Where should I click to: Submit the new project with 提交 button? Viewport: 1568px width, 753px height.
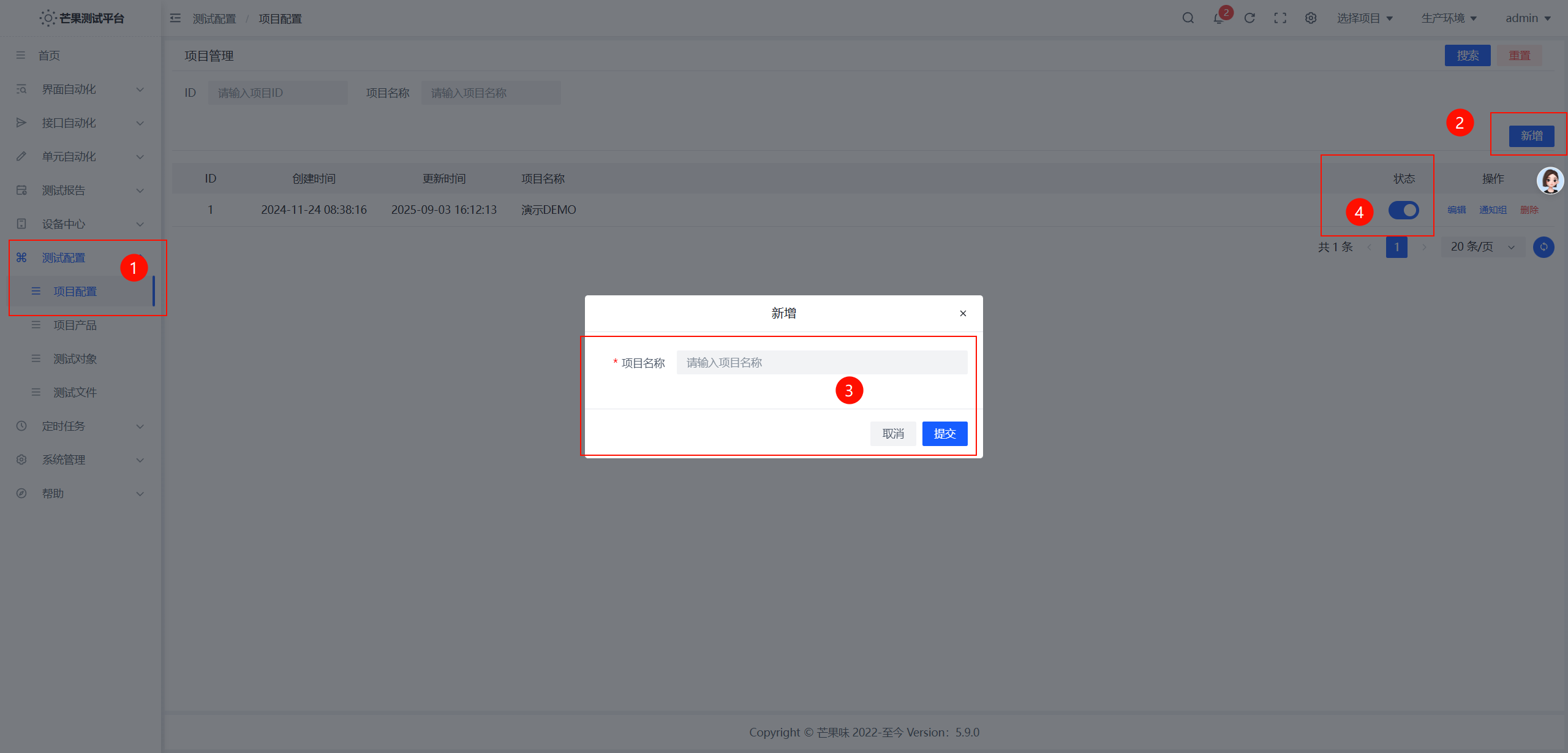(x=944, y=433)
